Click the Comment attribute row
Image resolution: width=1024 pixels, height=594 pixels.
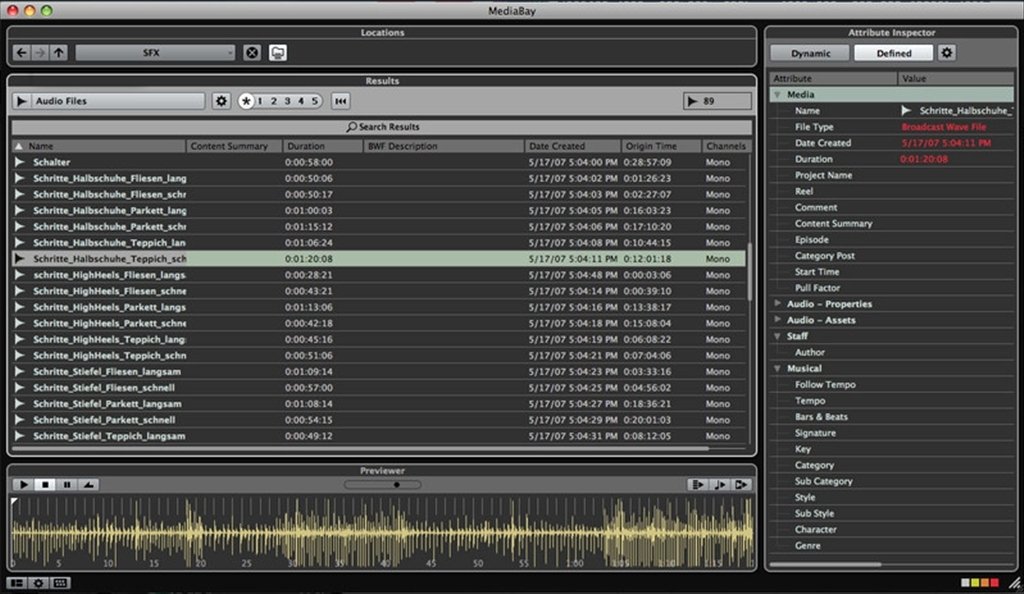pyautogui.click(x=891, y=208)
